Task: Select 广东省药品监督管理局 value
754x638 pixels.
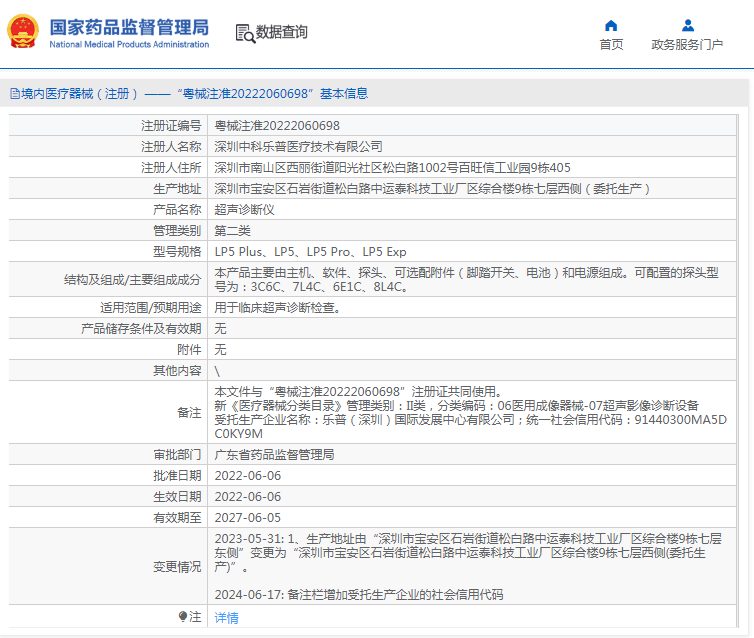Action: (274, 455)
